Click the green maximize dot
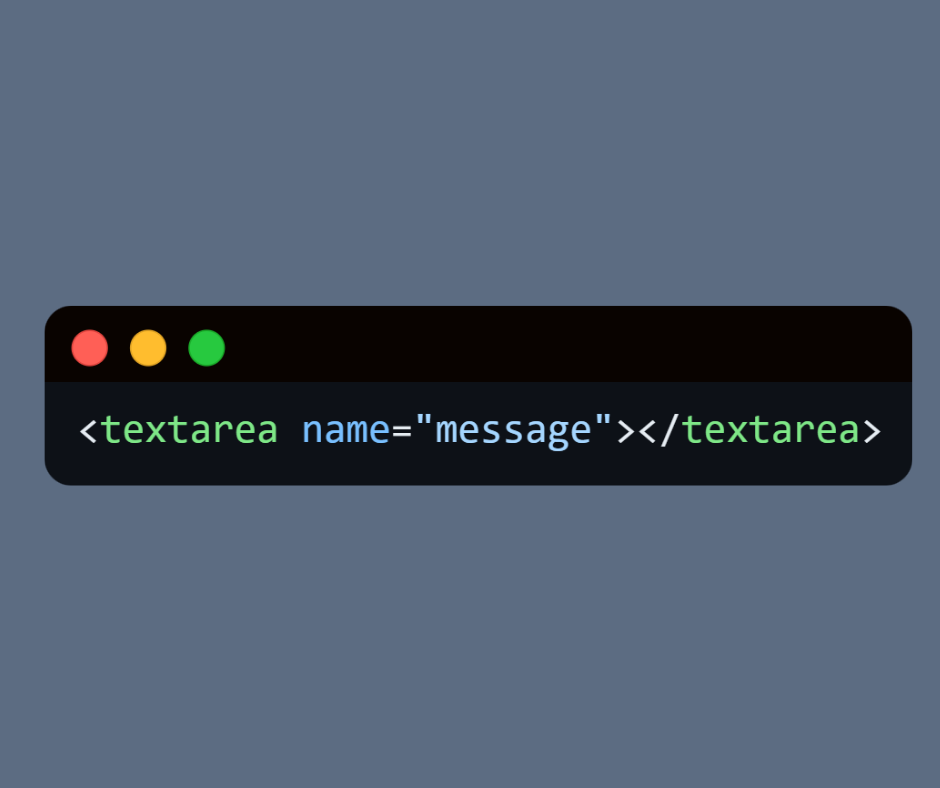The image size is (940, 788). click(206, 348)
